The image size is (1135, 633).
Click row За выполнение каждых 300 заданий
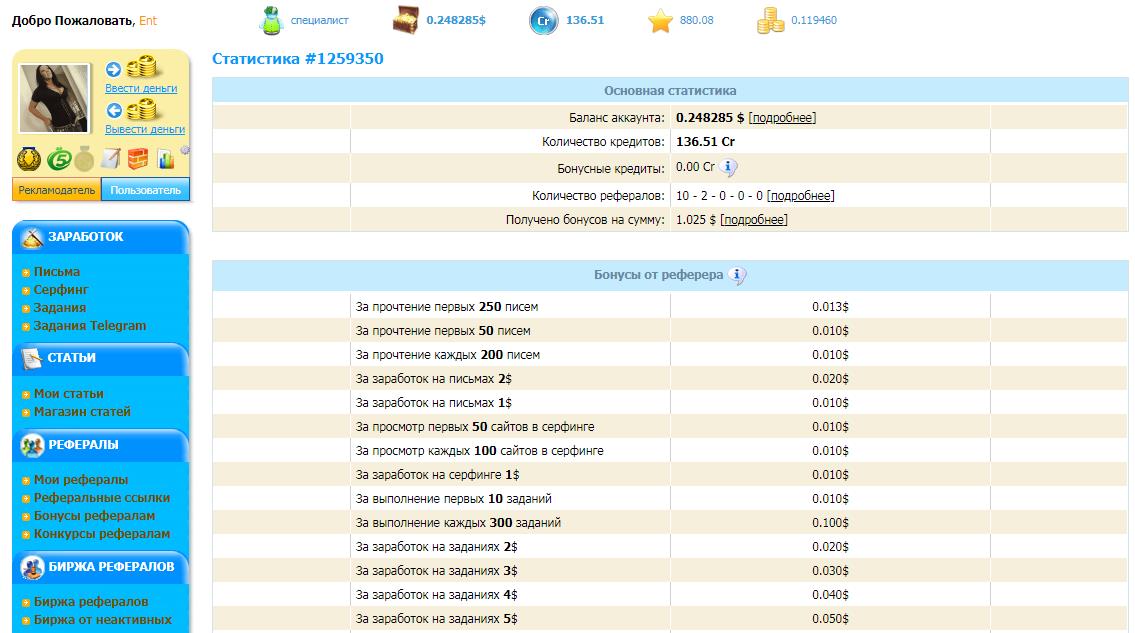670,522
